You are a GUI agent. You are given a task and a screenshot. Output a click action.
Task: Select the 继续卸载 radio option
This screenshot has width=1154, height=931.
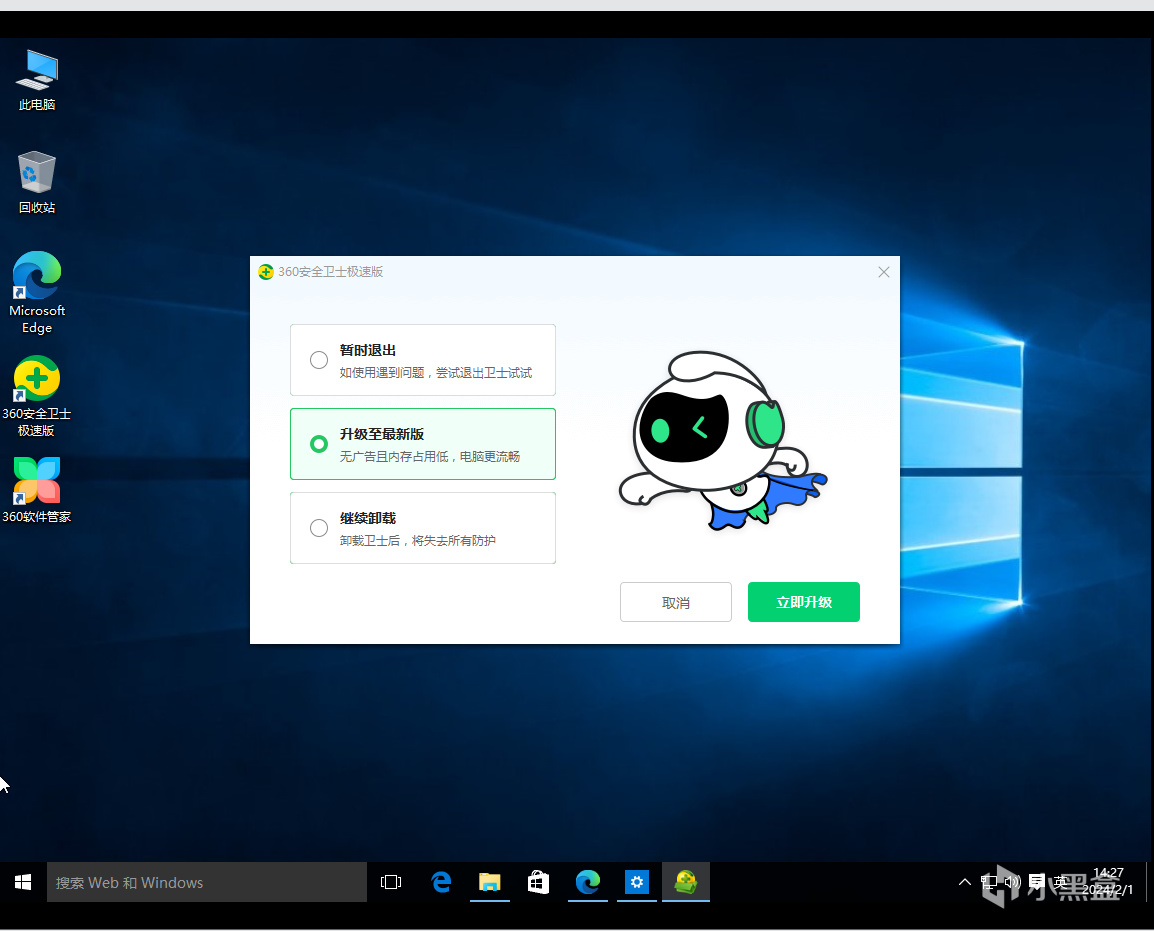click(x=319, y=528)
